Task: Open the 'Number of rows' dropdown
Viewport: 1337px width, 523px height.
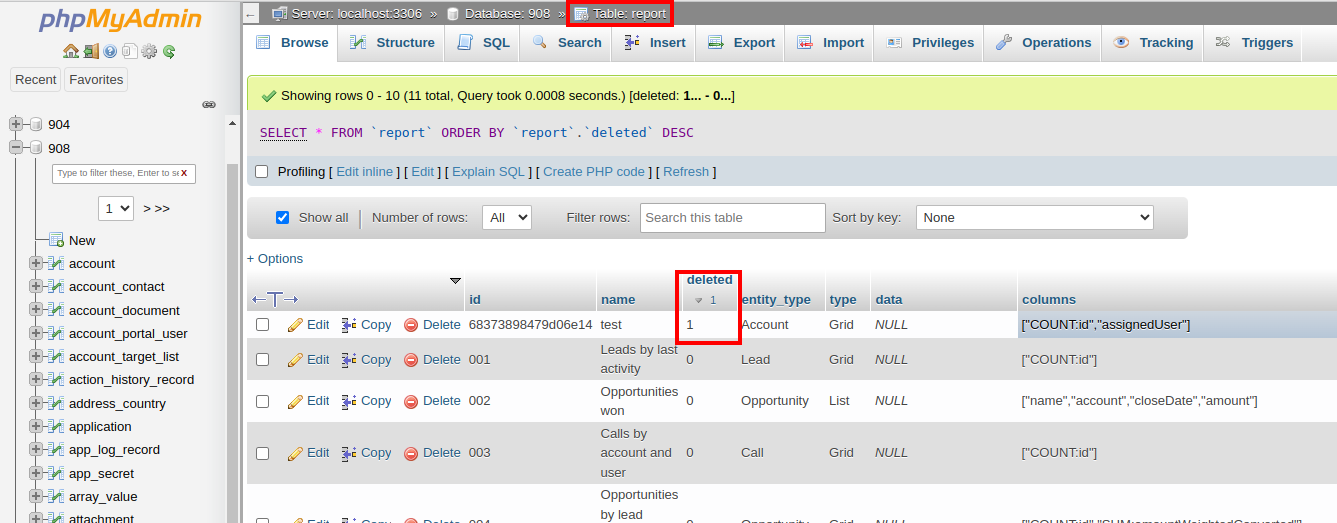Action: click(506, 218)
